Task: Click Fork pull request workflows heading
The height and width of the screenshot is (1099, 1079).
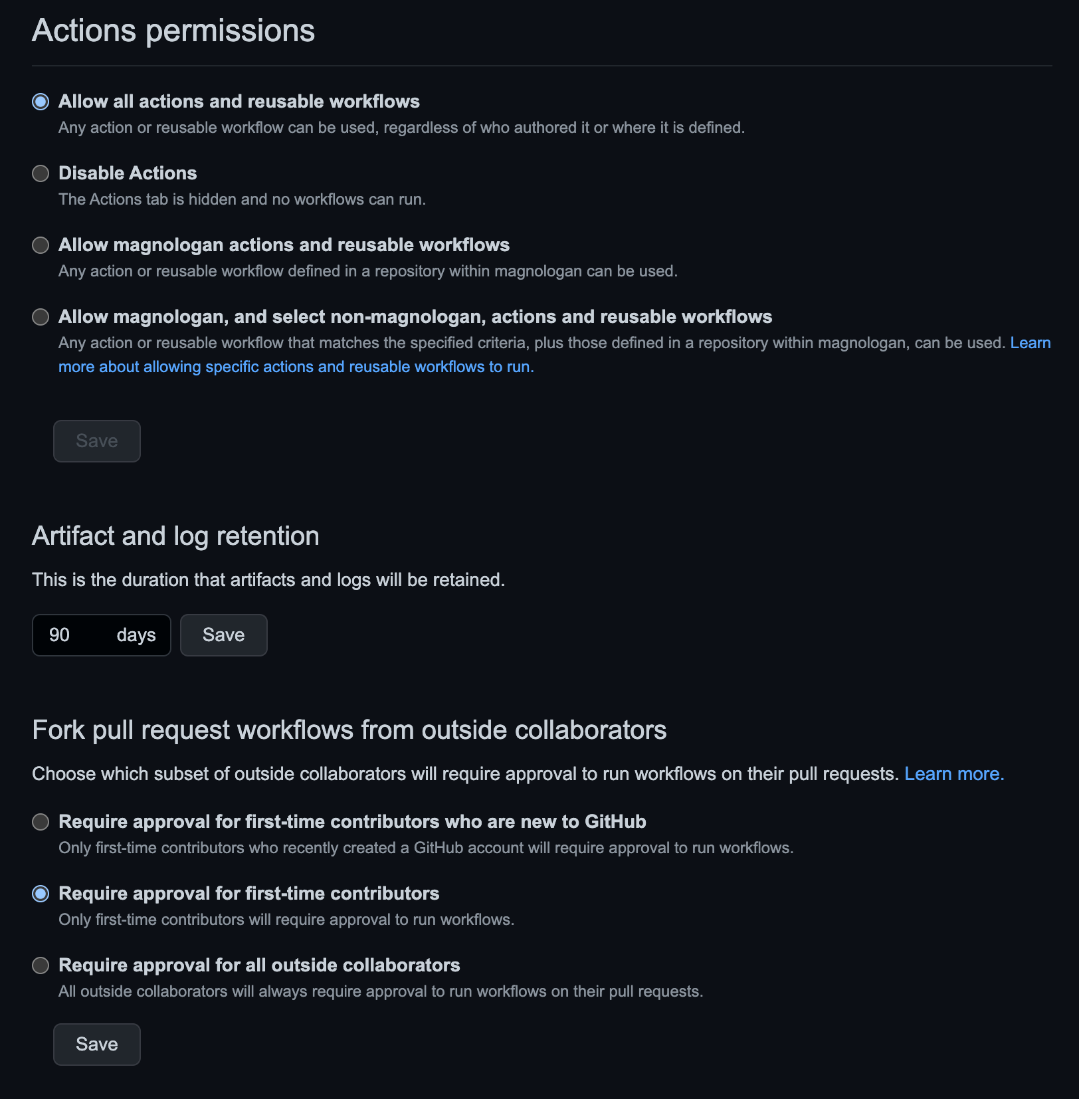Action: (349, 730)
